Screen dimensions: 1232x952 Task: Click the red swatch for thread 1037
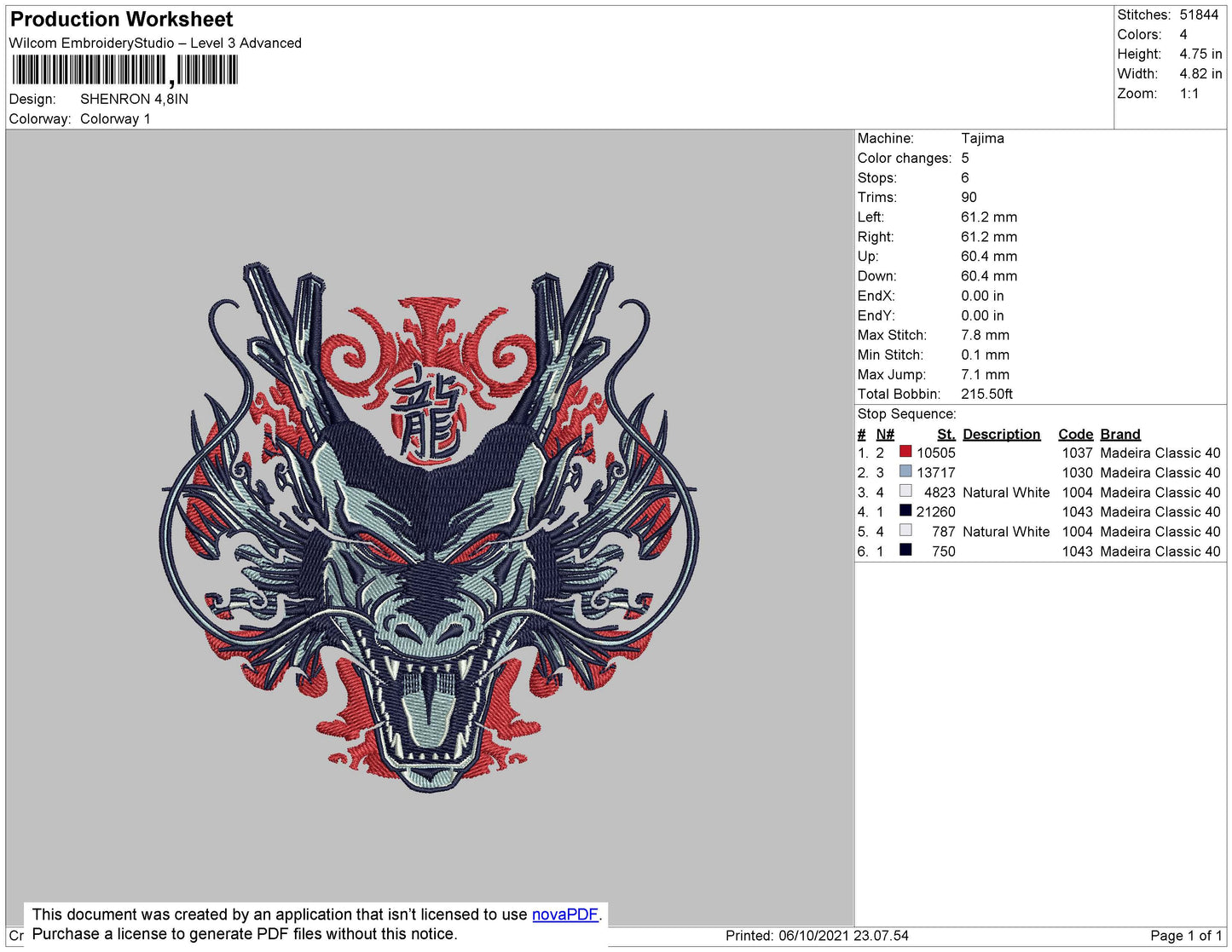coord(905,452)
